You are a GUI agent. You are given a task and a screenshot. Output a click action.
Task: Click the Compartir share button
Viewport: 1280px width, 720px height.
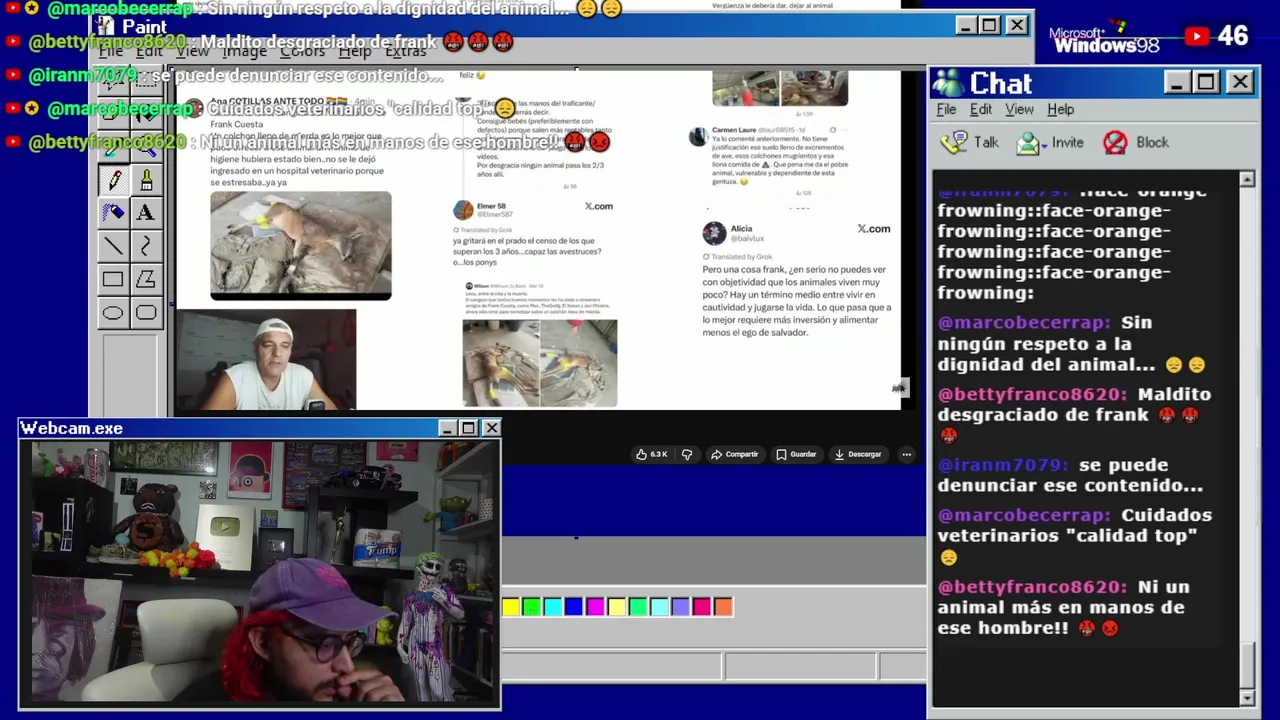(x=734, y=454)
